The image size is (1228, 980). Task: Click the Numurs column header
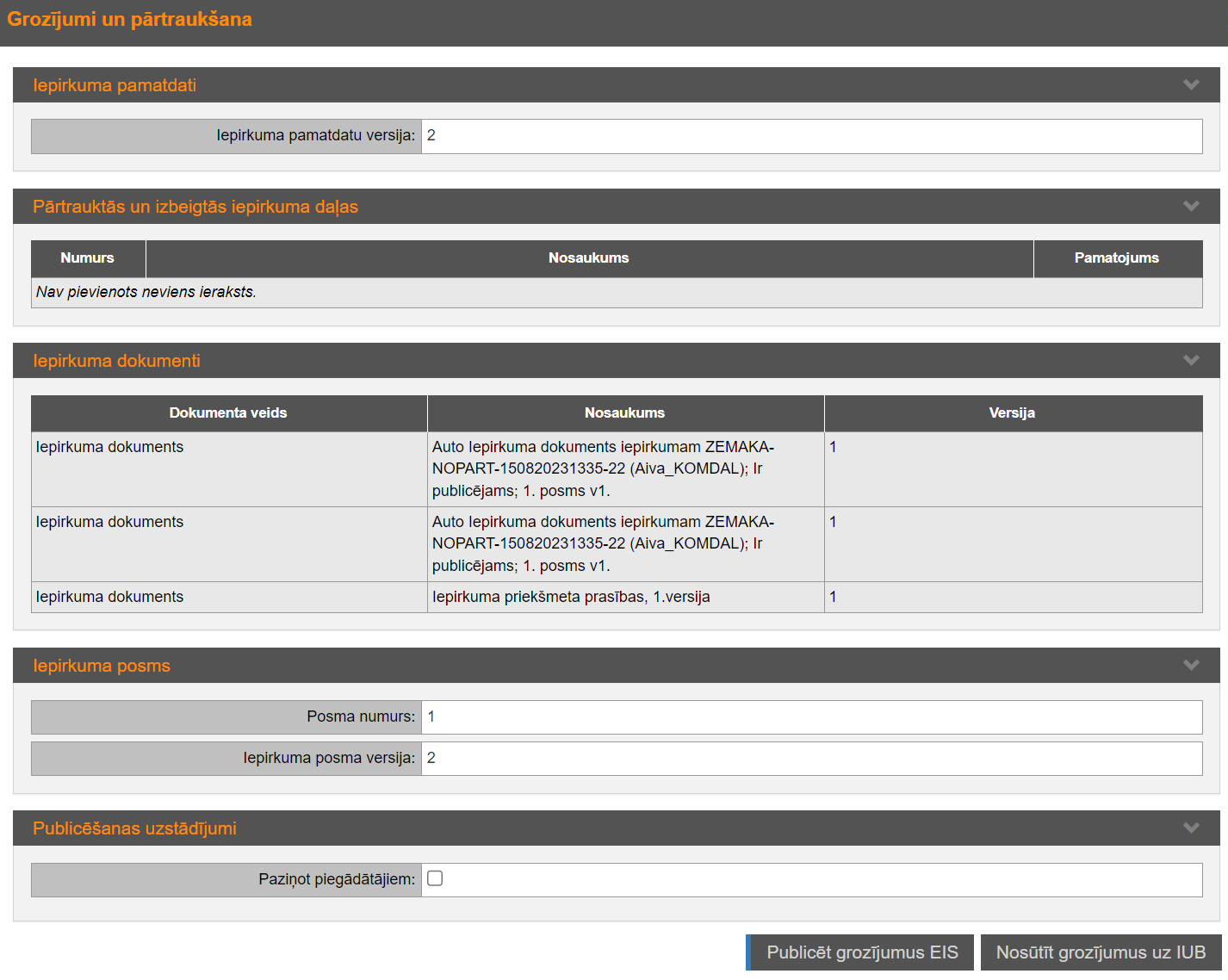tap(87, 258)
